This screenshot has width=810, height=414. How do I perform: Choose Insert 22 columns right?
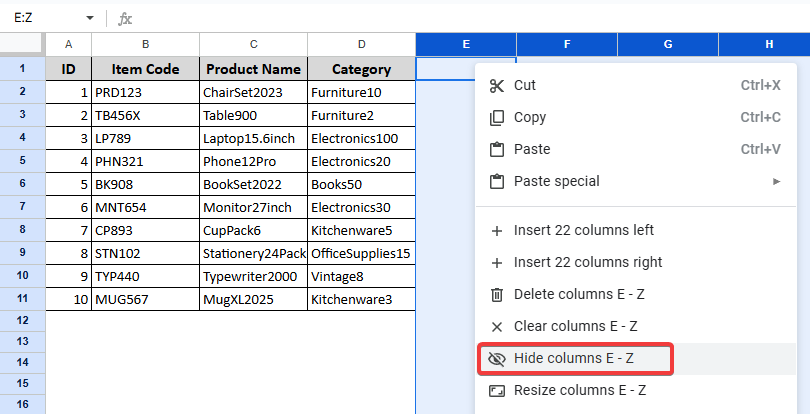[x=588, y=262]
